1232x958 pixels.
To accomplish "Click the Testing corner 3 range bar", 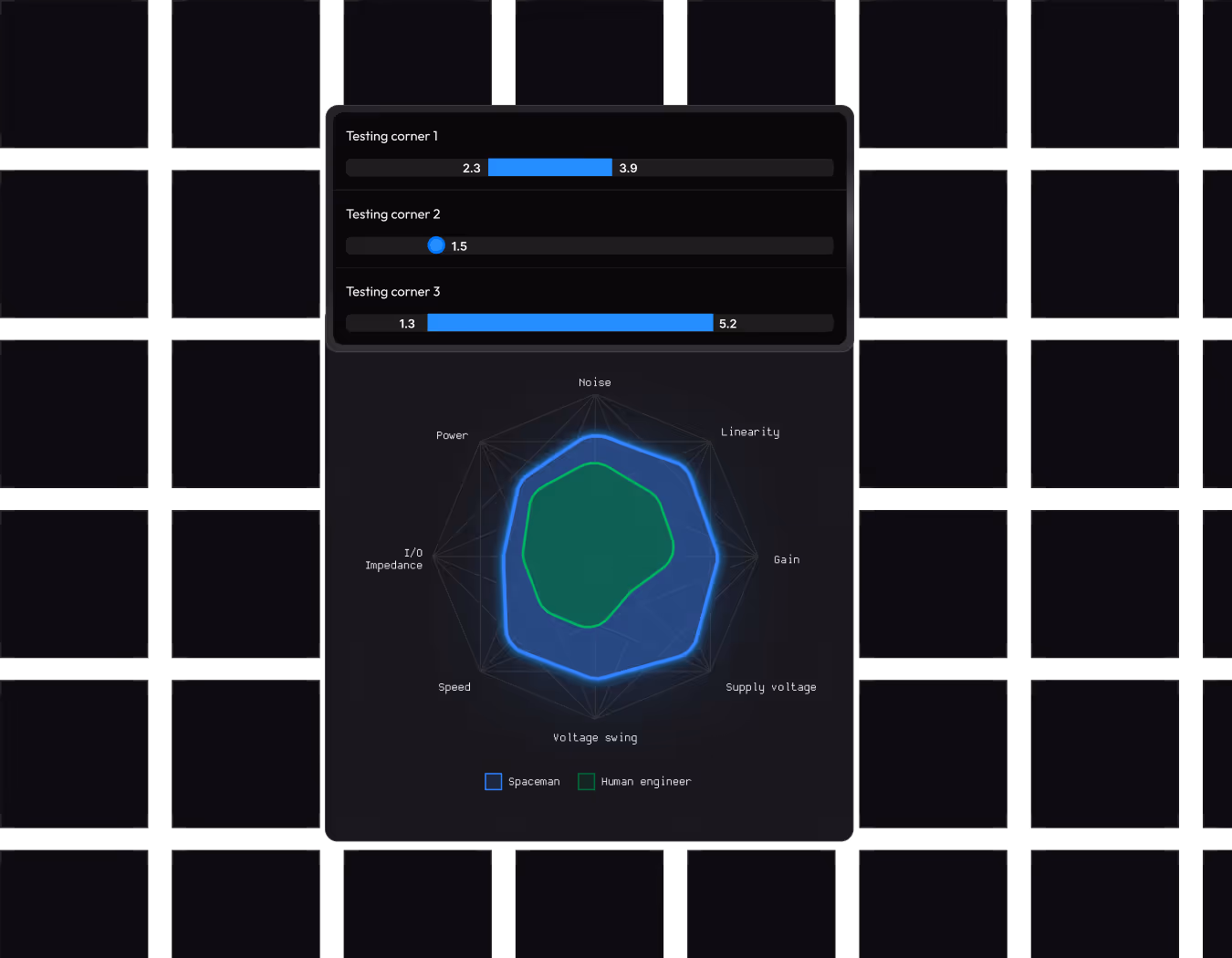I will coord(570,323).
